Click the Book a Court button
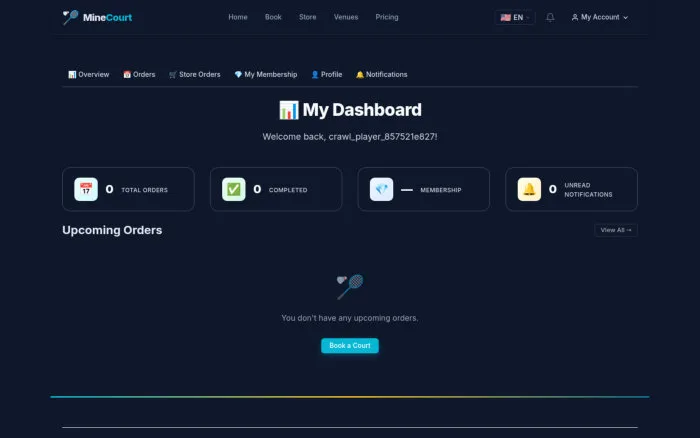Image resolution: width=700 pixels, height=438 pixels. tap(350, 346)
